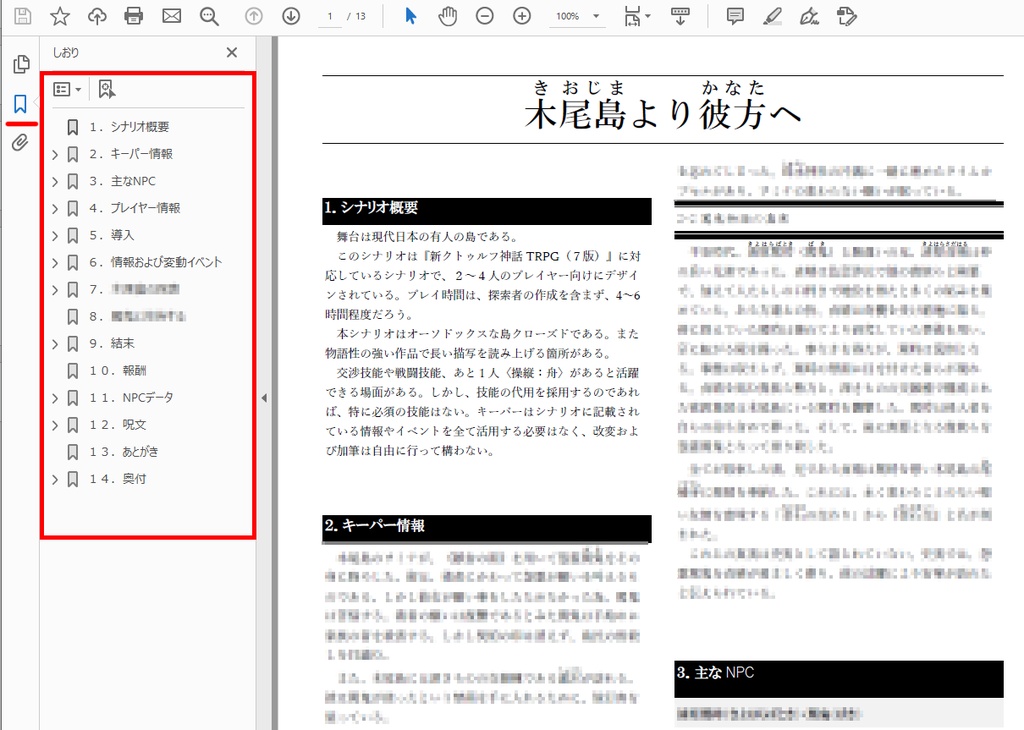Screen dimensions: 1024x730
Task: Expand bookmark 2. キーパー情報
Action: [x=55, y=154]
